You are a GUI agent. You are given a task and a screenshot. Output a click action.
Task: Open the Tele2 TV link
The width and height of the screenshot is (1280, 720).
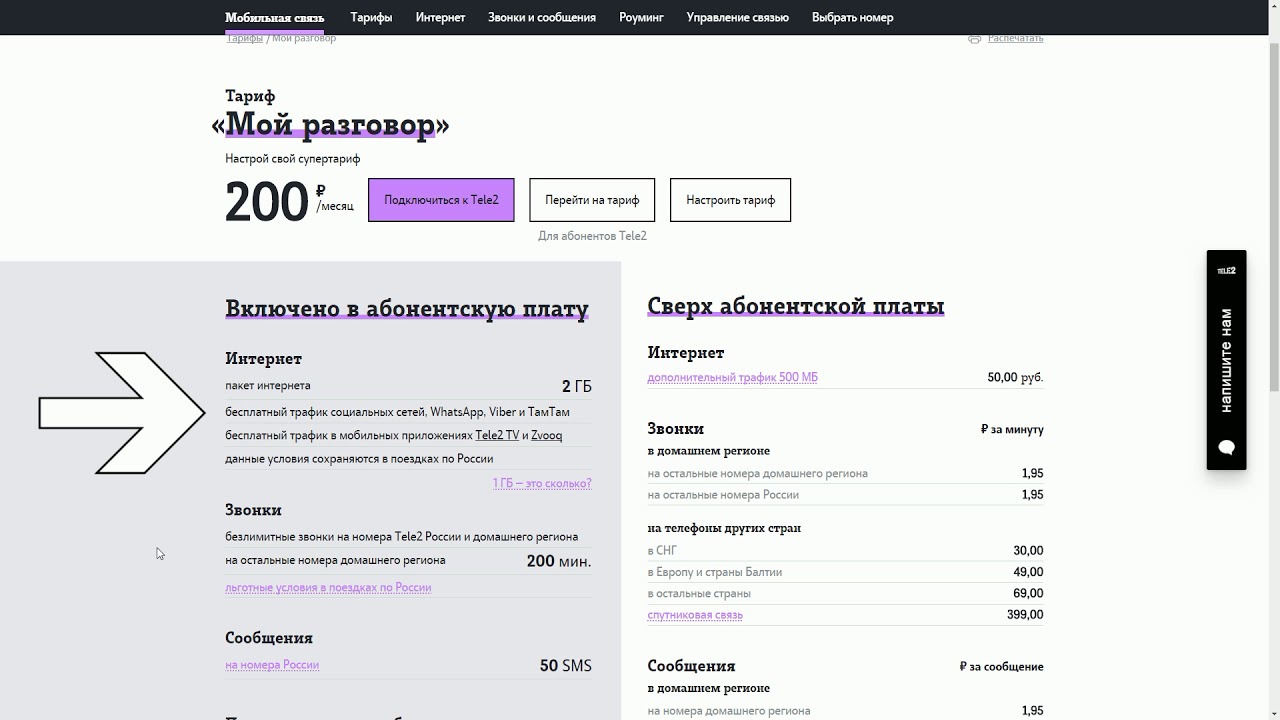point(497,435)
